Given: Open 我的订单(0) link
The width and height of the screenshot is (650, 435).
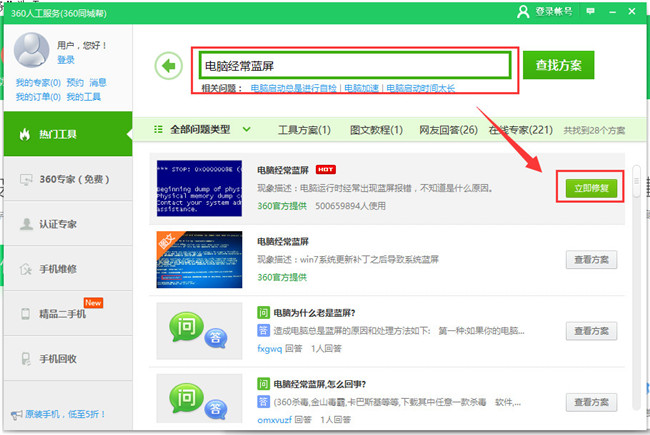Looking at the screenshot, I should (x=38, y=97).
